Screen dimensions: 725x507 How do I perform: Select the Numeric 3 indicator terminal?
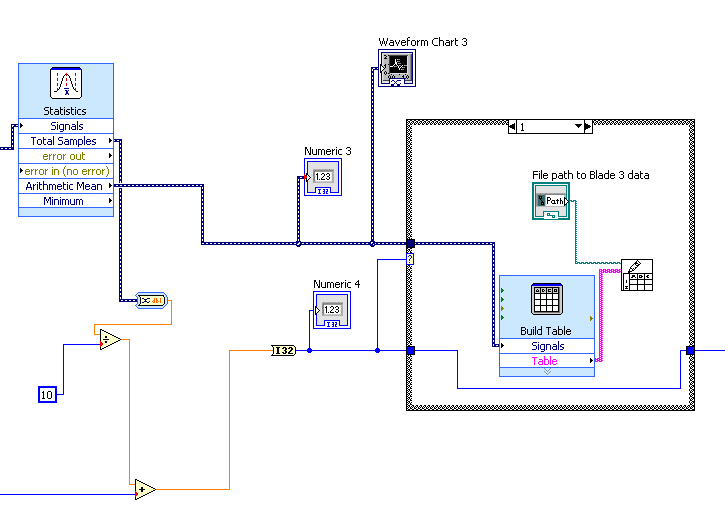(x=323, y=177)
